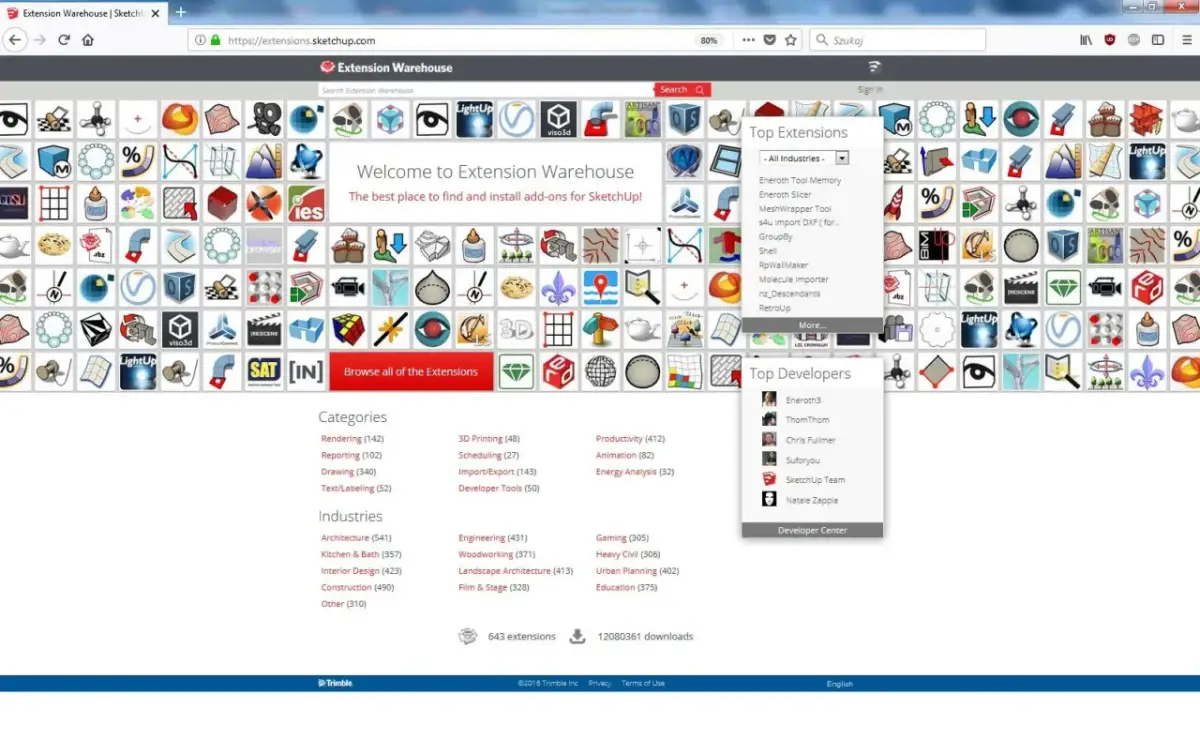Open a new browser tab
This screenshot has height=739, width=1200.
(x=181, y=12)
